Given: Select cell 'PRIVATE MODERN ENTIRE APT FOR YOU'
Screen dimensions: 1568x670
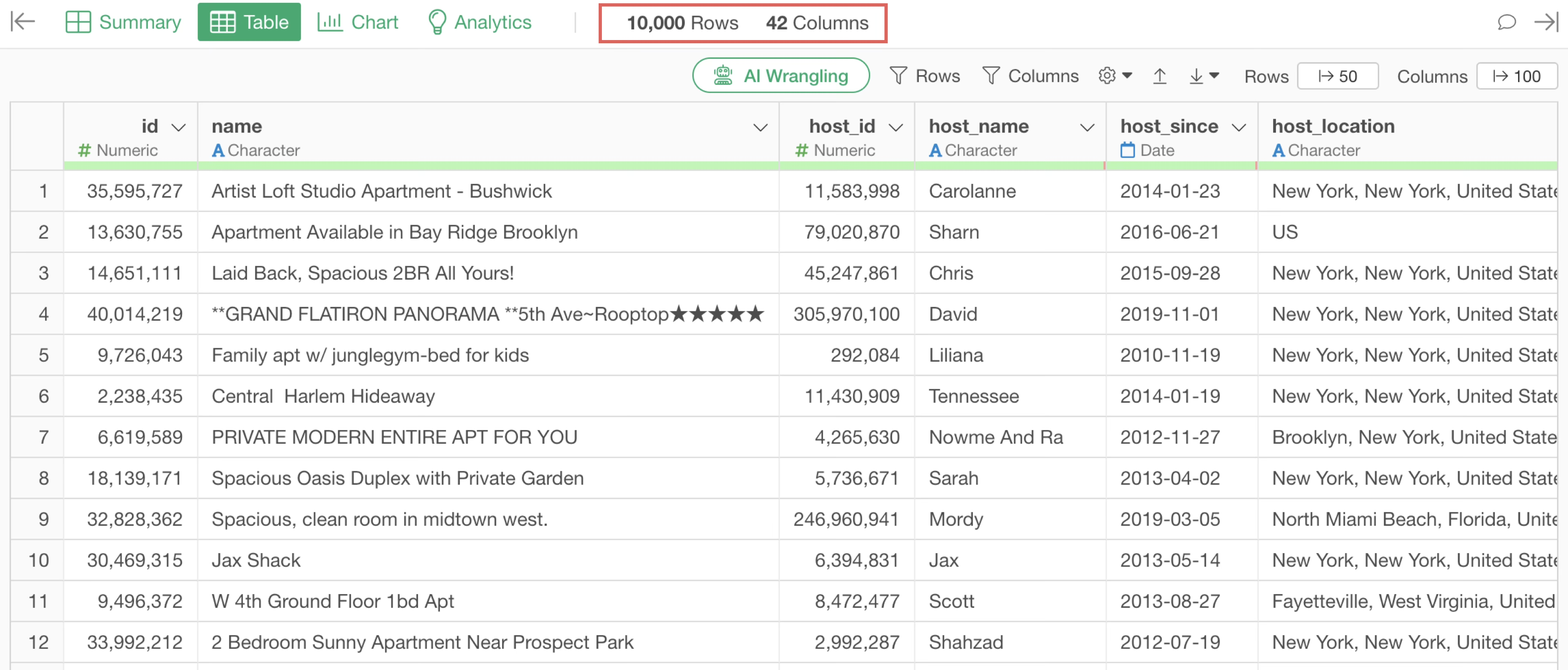Looking at the screenshot, I should coord(488,437).
